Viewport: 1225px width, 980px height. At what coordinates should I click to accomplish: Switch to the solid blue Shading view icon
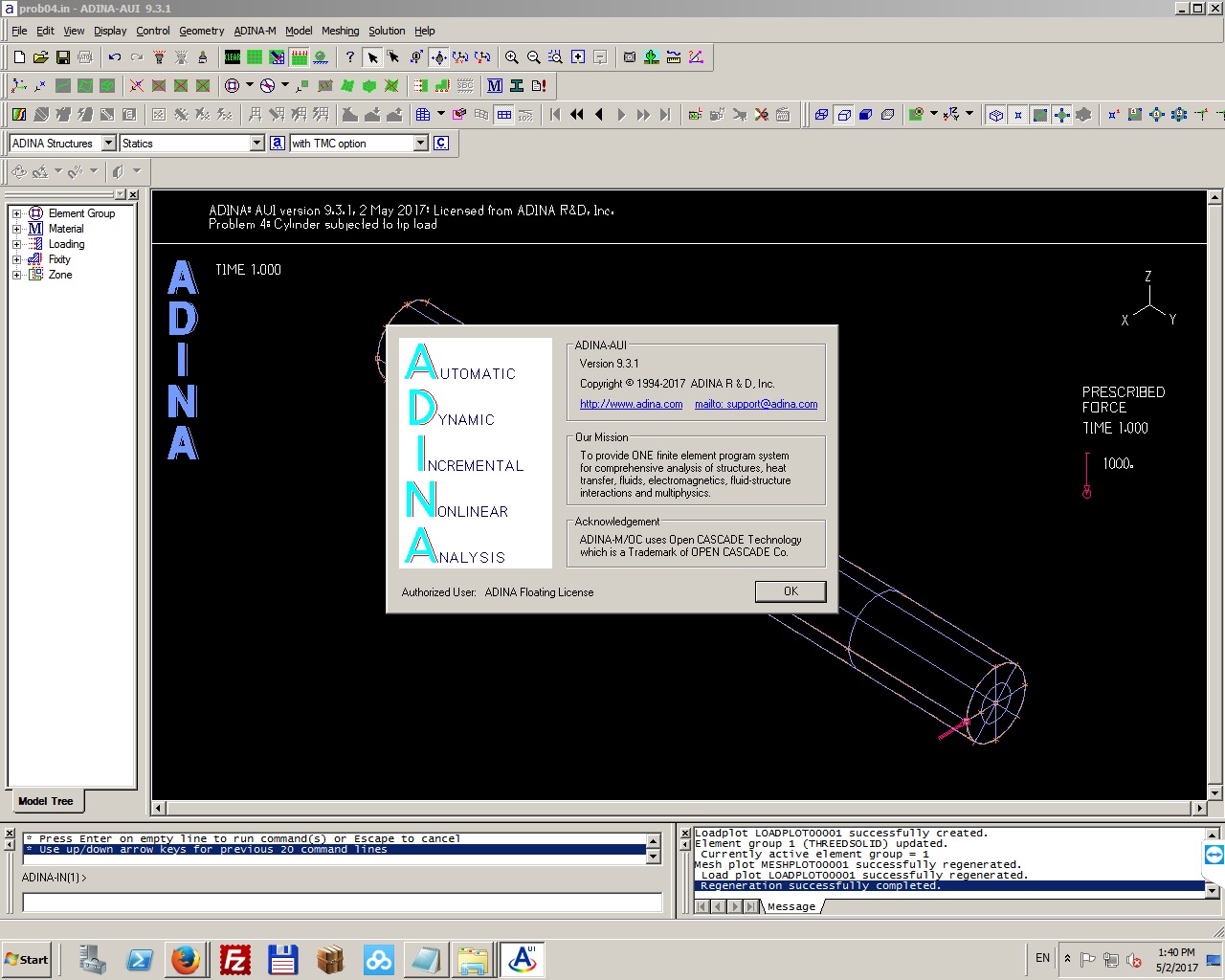[865, 115]
